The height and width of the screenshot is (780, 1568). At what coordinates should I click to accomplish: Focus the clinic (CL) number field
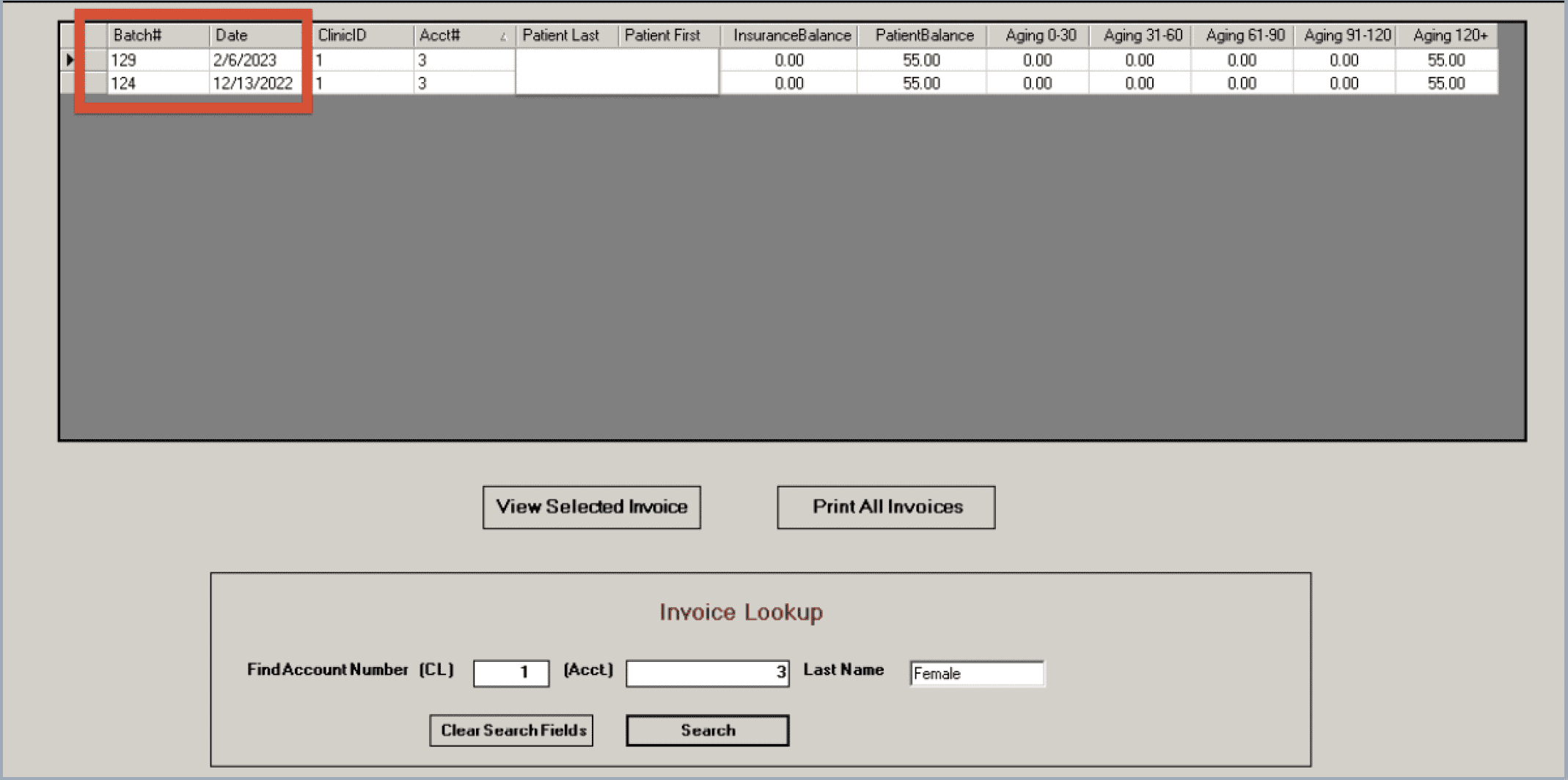click(511, 673)
